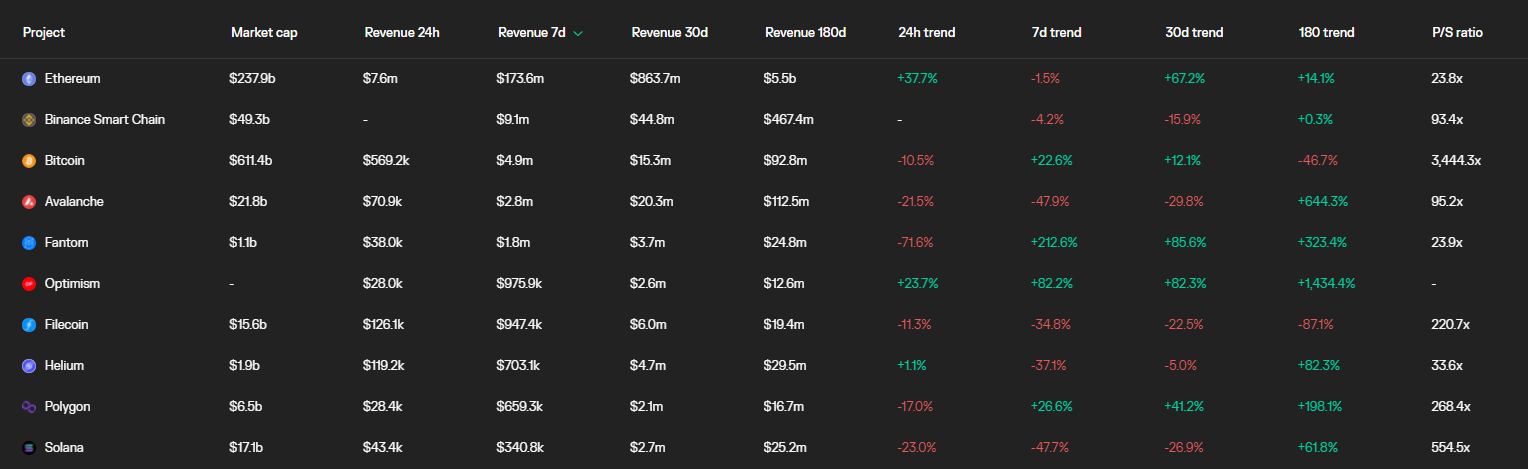
Task: Sort by Revenue 30d column header
Action: [x=670, y=32]
